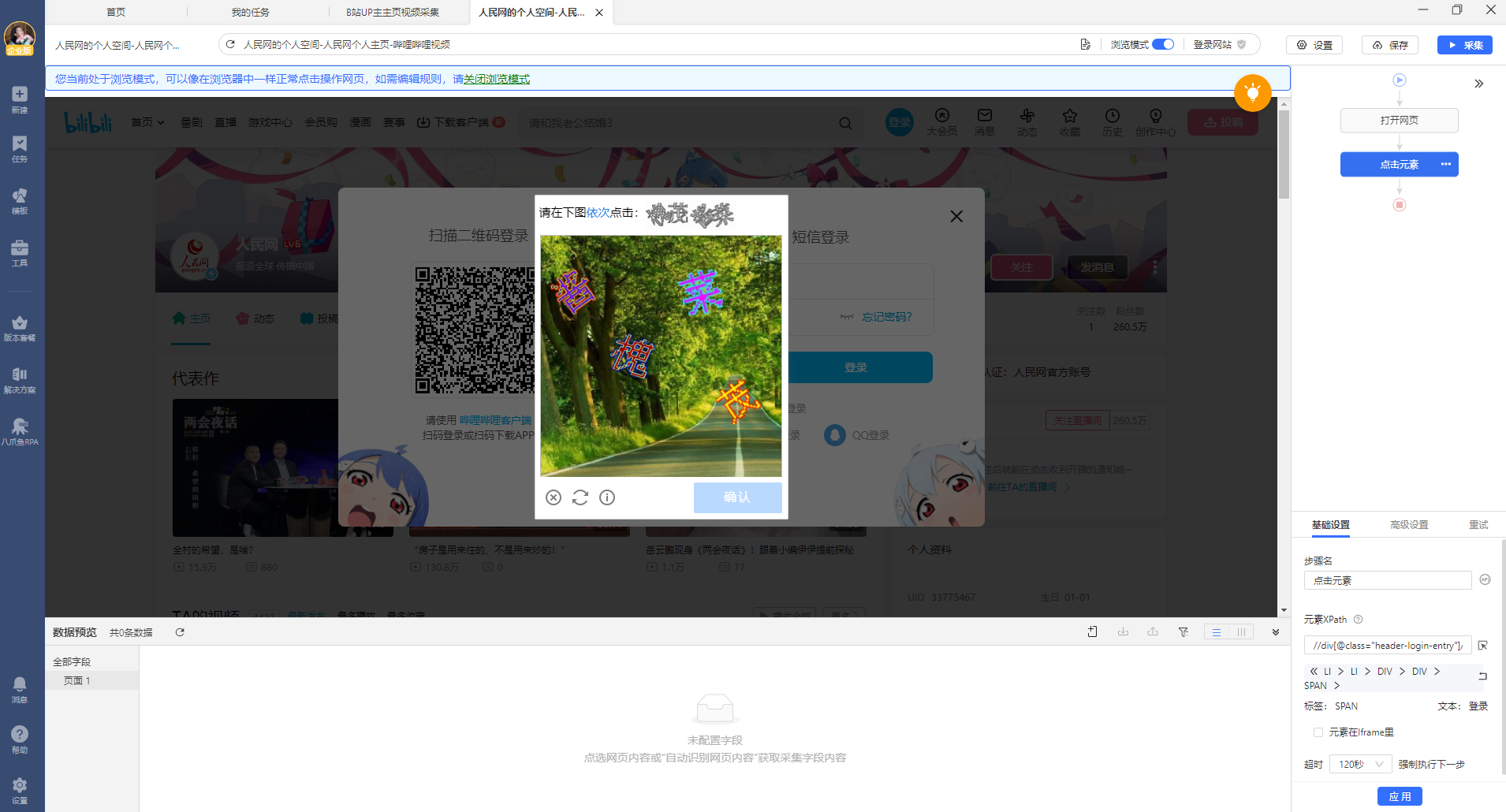
Task: Click the browser page vertical scrollbar
Action: 1284,155
